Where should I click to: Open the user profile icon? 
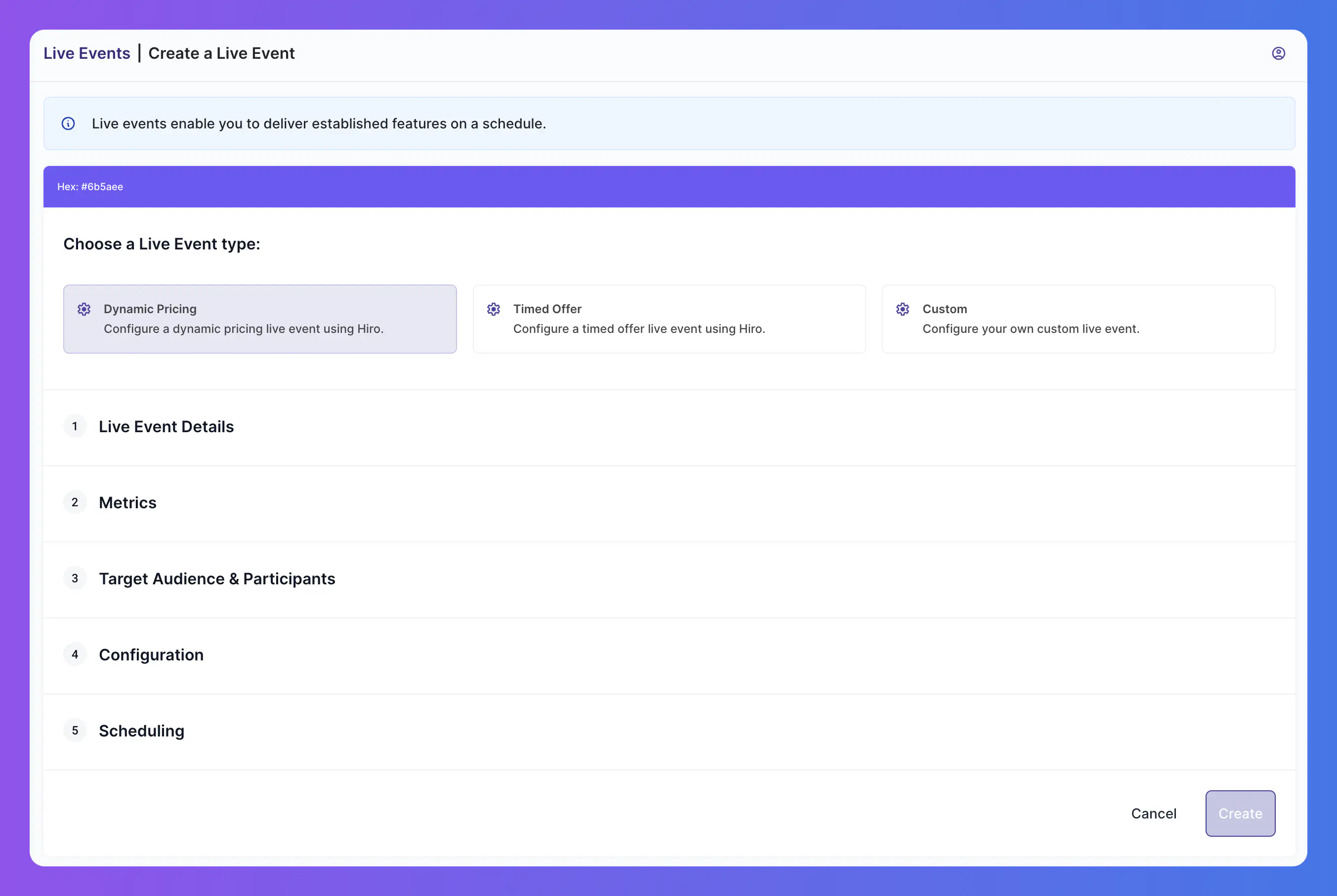pyautogui.click(x=1278, y=53)
